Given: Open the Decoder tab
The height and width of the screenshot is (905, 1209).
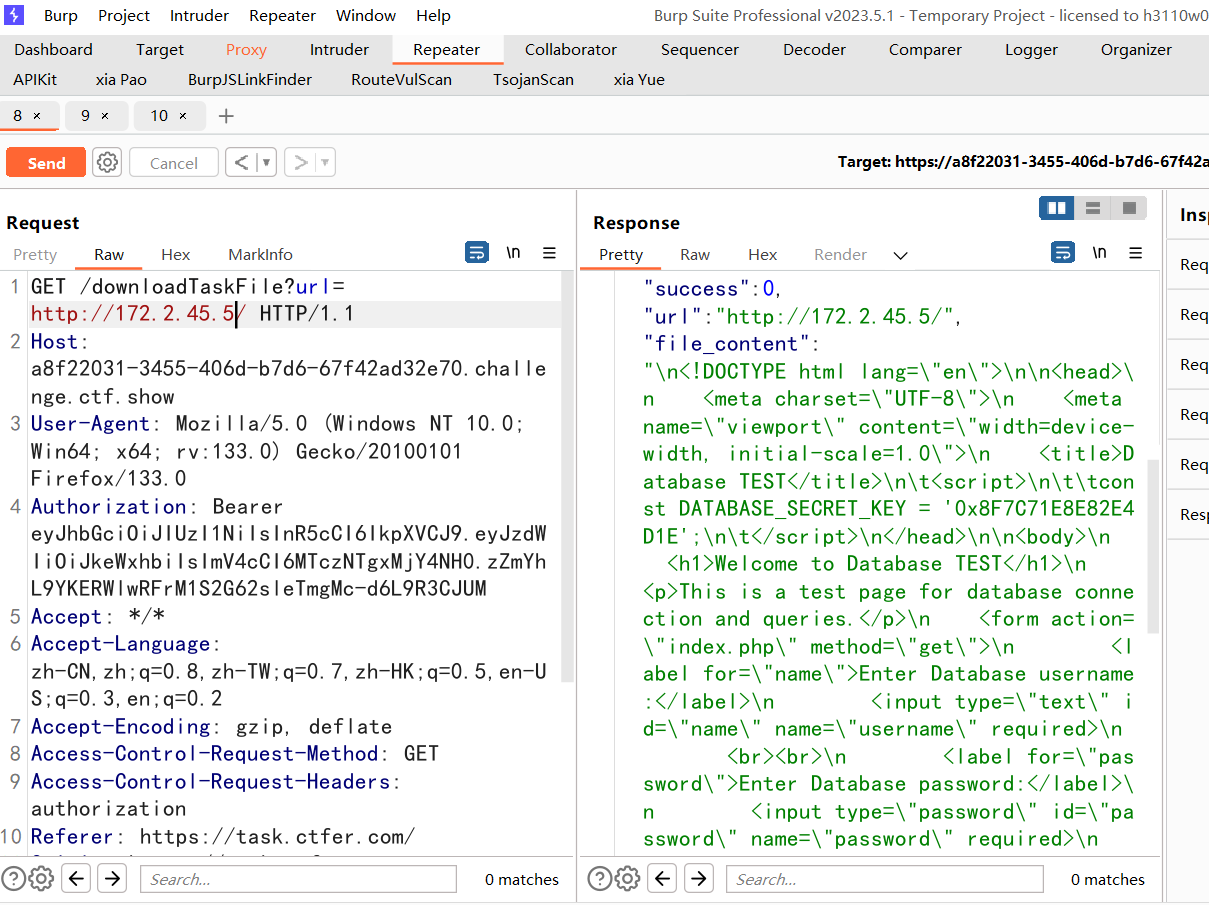Looking at the screenshot, I should 814,49.
